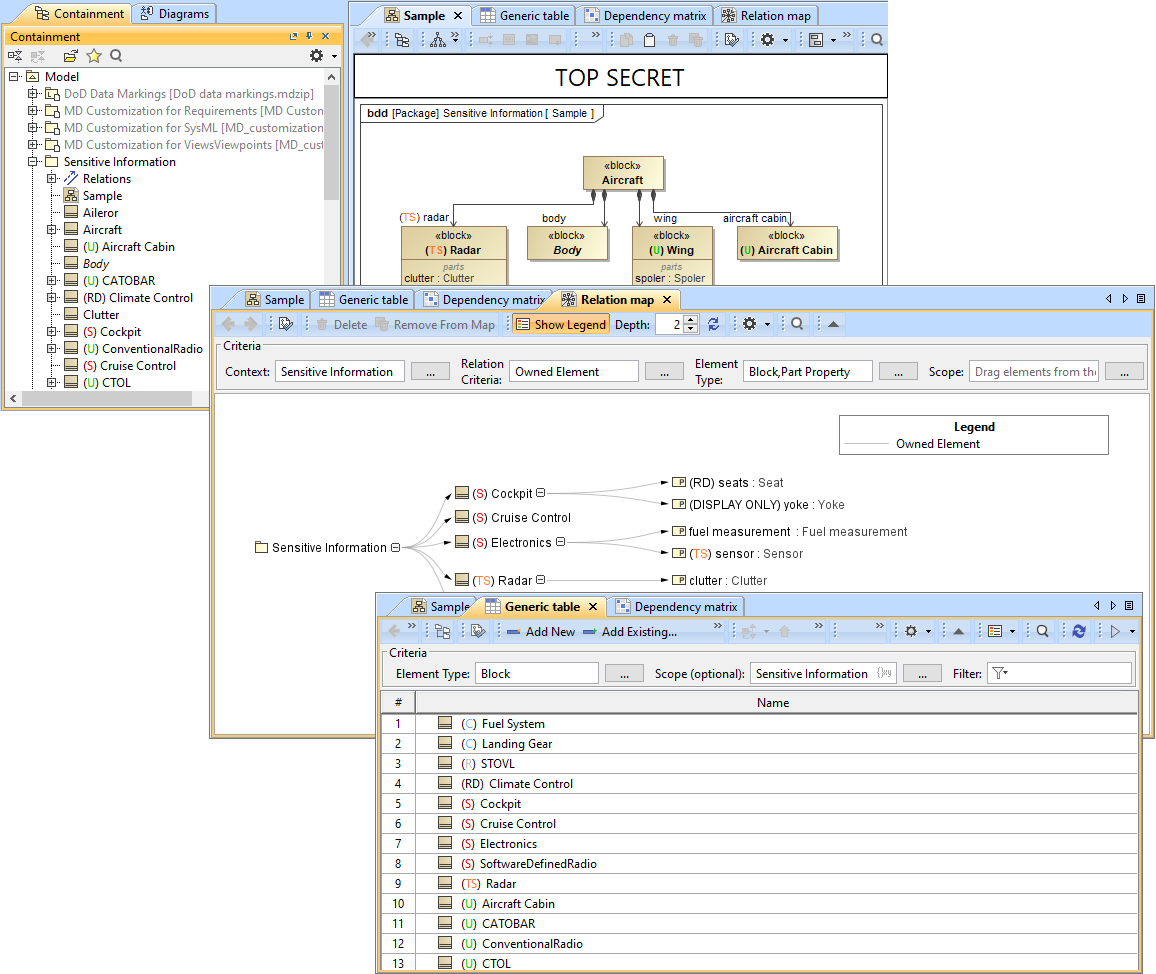
Task: Click browse button next to Context field
Action: tap(430, 372)
